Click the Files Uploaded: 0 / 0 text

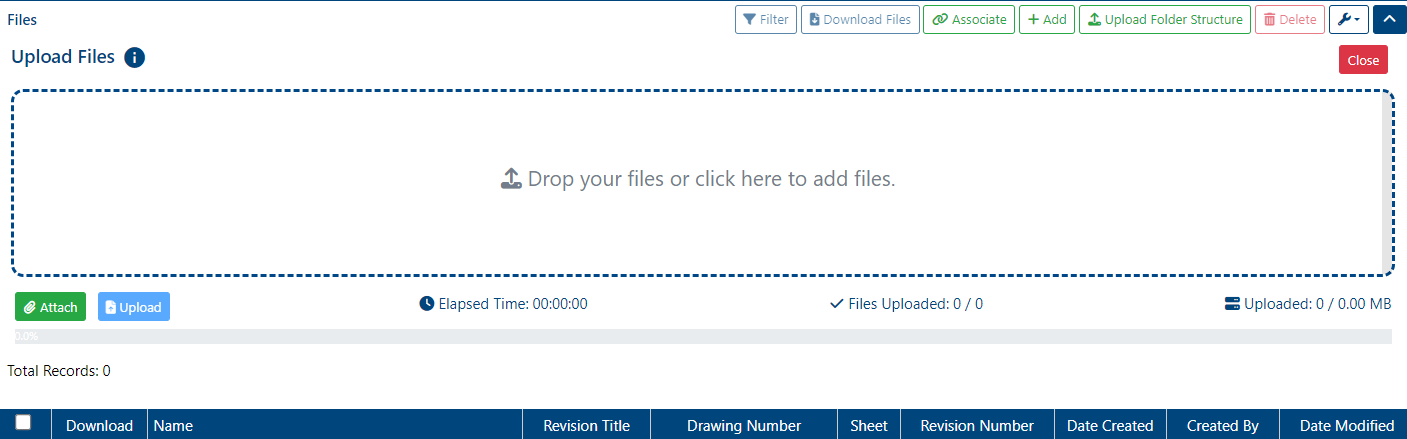[x=916, y=304]
